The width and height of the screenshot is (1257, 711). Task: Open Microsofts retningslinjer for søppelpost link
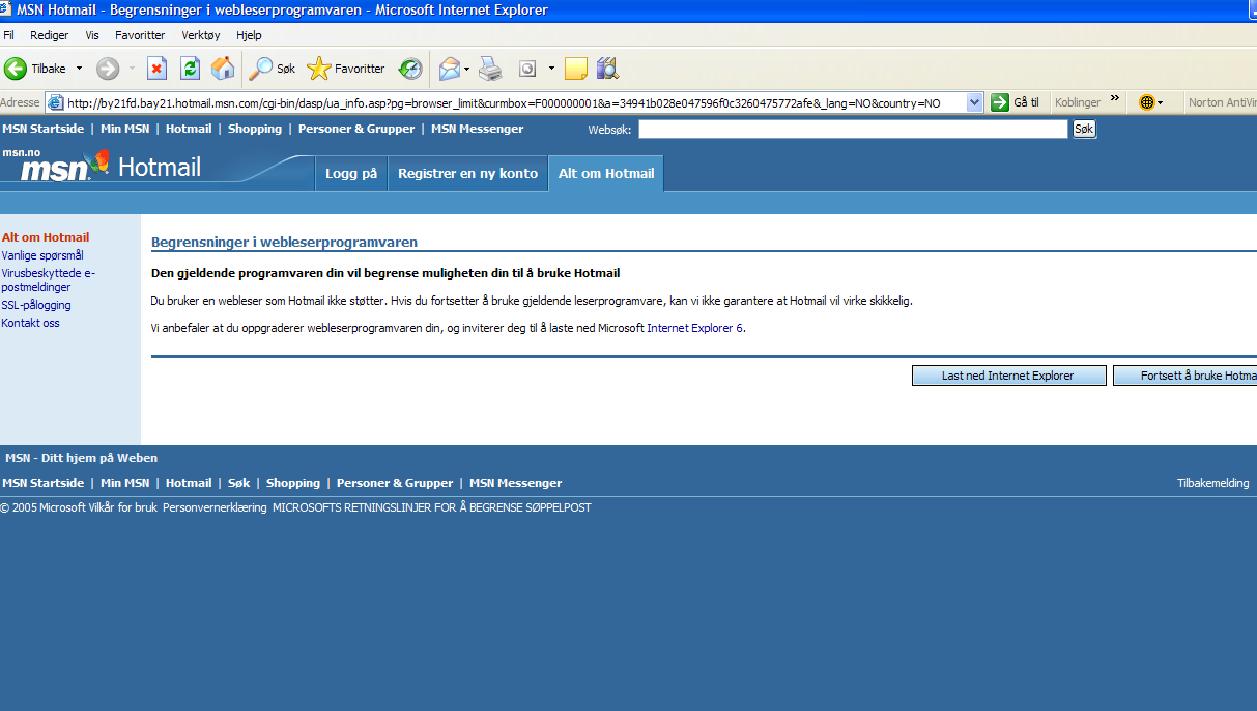pos(432,508)
